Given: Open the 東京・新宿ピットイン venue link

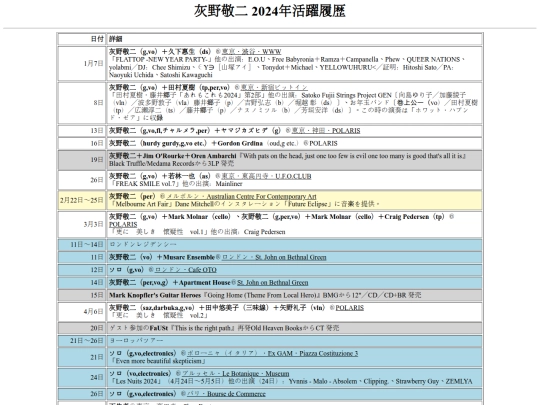Looking at the screenshot, I should (274, 87).
